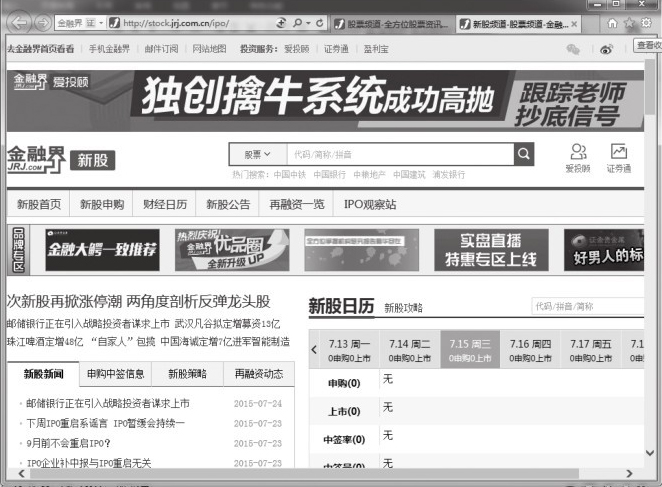Screen dimensions: 662x487
Task: Click the 金融大鳄一致推荐 promo thumbnail
Action: point(103,250)
